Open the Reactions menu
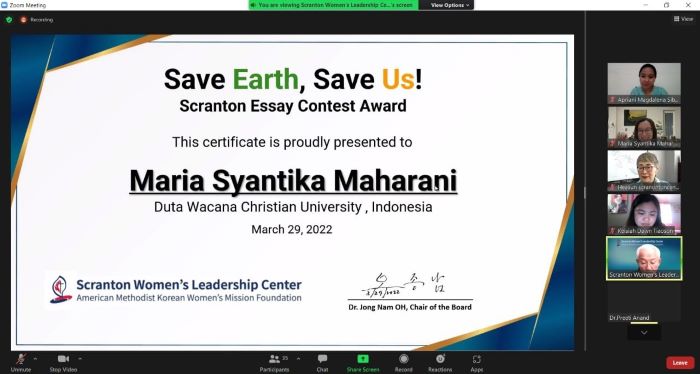 [x=440, y=359]
